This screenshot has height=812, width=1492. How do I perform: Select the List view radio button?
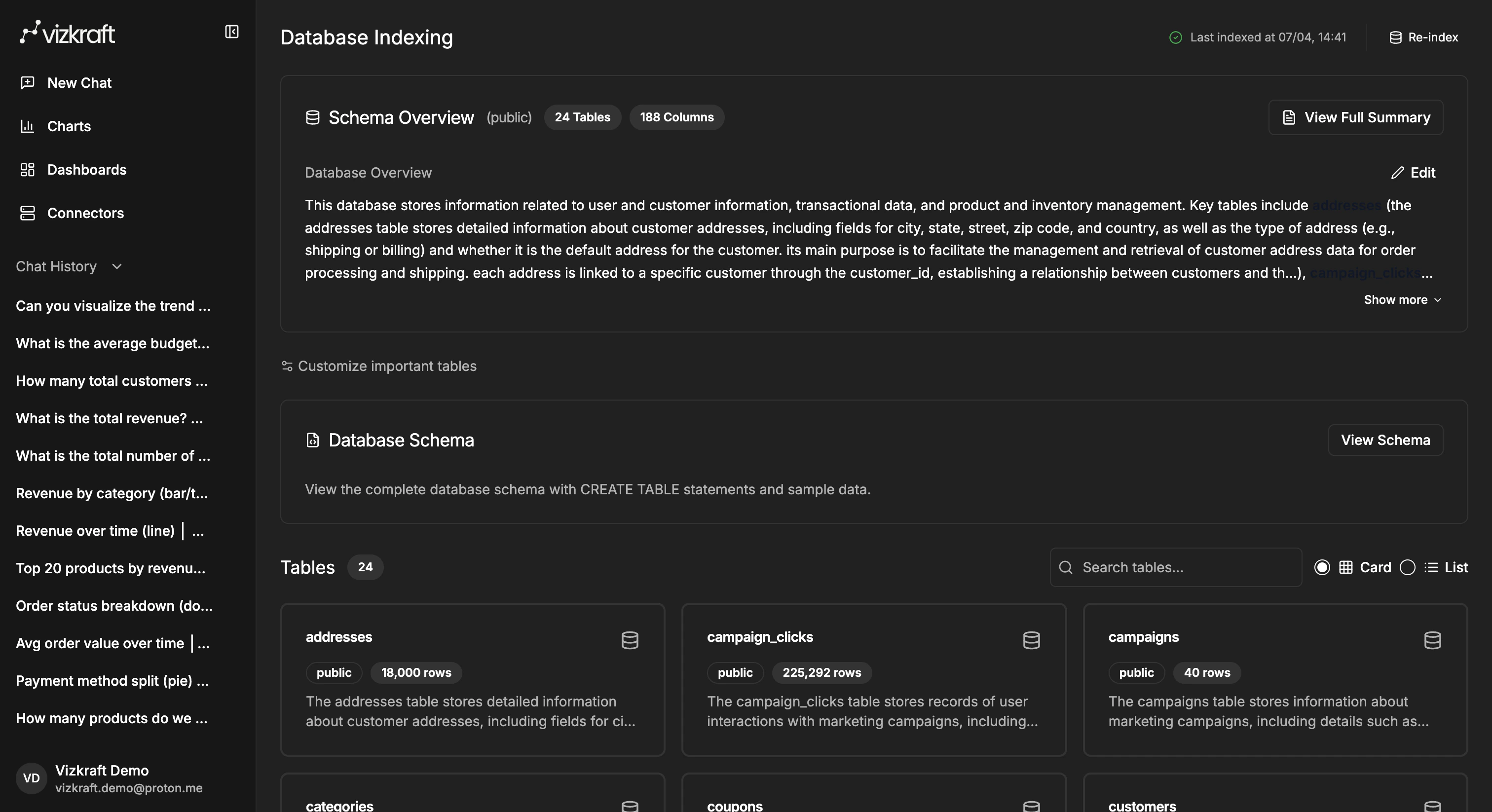(x=1409, y=568)
